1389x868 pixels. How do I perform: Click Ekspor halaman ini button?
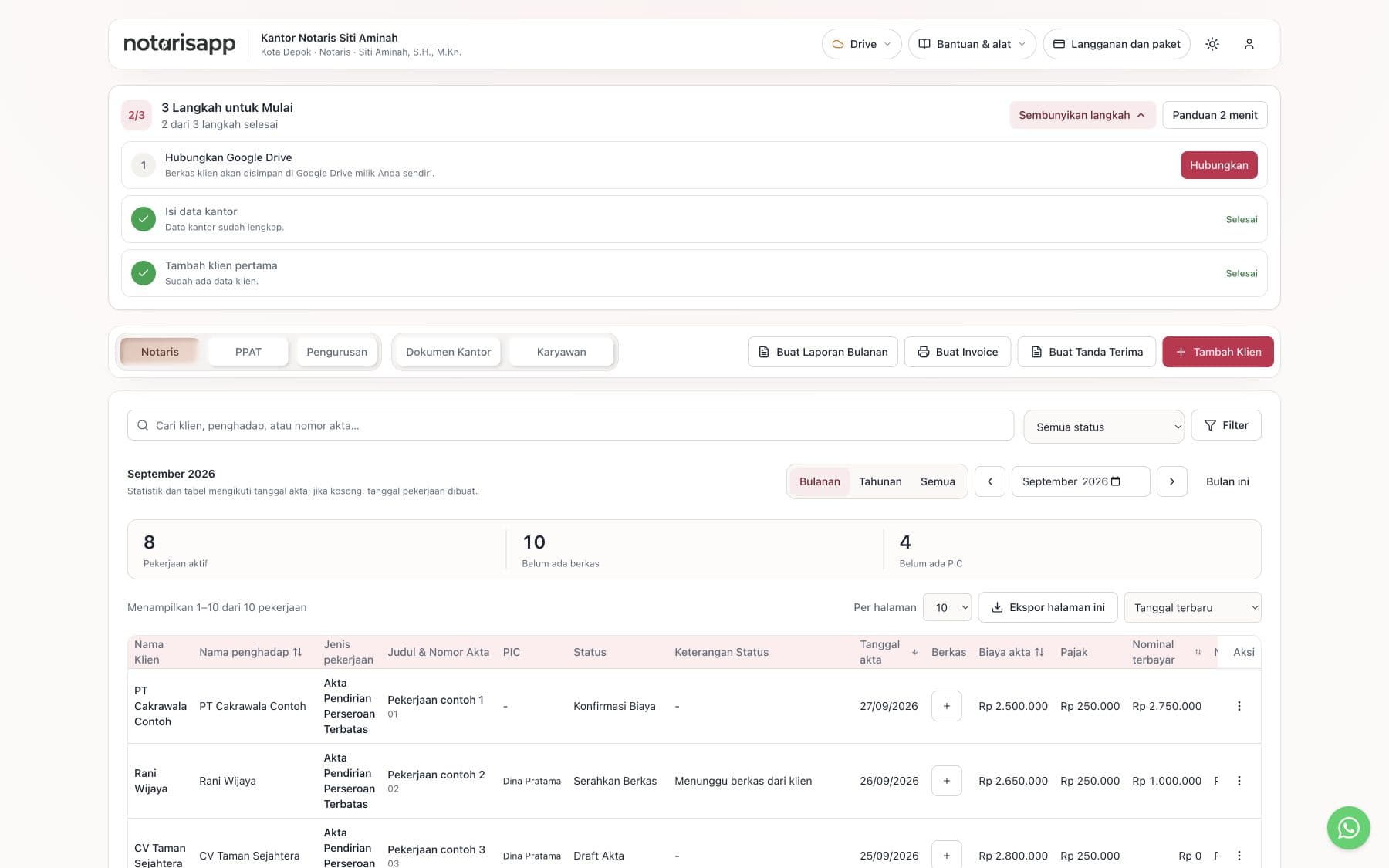pyautogui.click(x=1048, y=607)
